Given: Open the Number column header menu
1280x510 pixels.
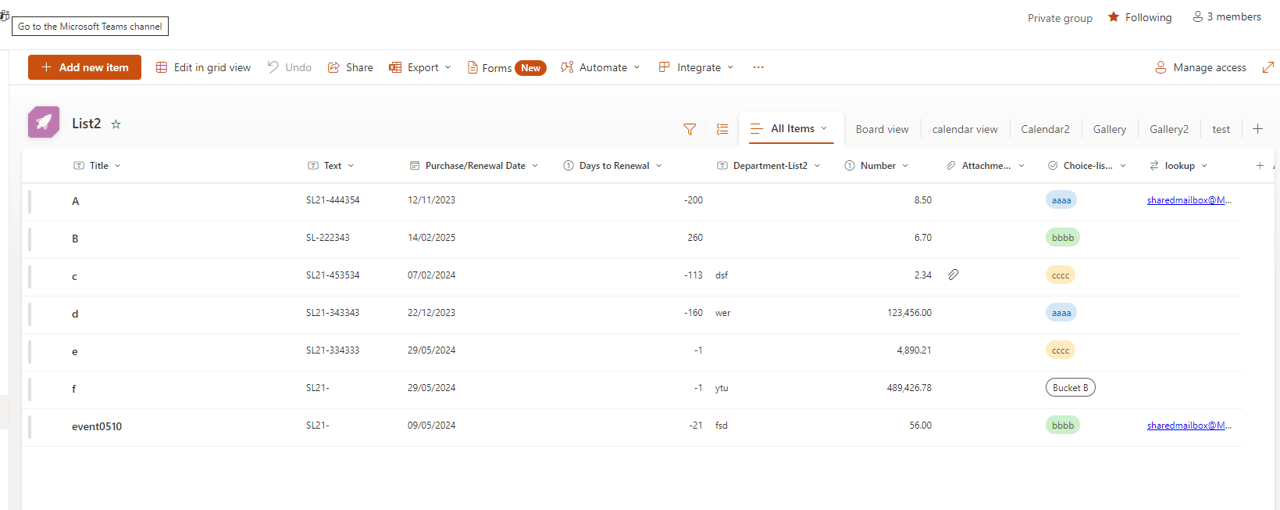Looking at the screenshot, I should [877, 166].
